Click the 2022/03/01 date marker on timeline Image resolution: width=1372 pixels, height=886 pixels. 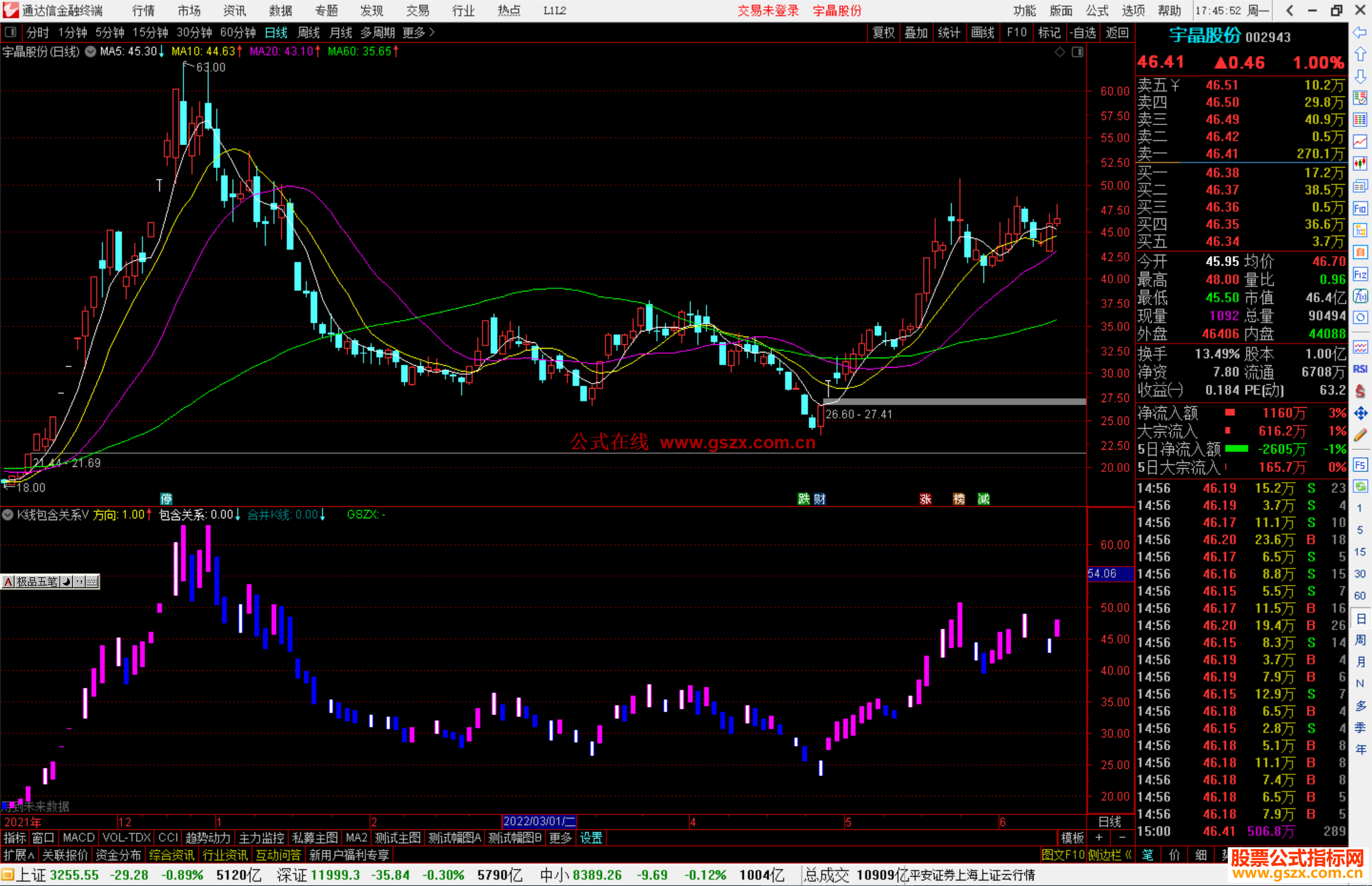[539, 821]
